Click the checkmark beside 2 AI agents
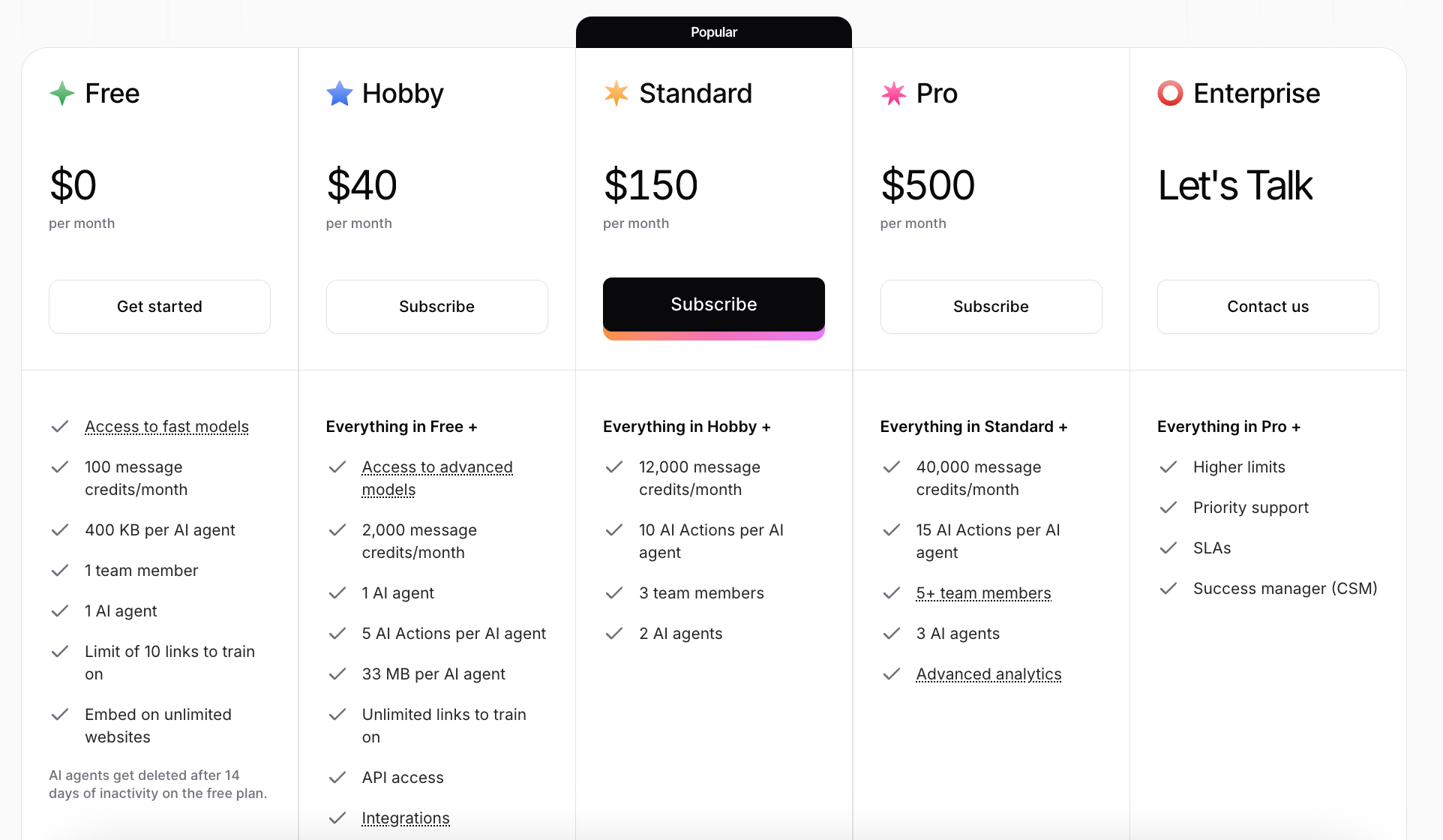This screenshot has width=1443, height=840. [x=614, y=634]
